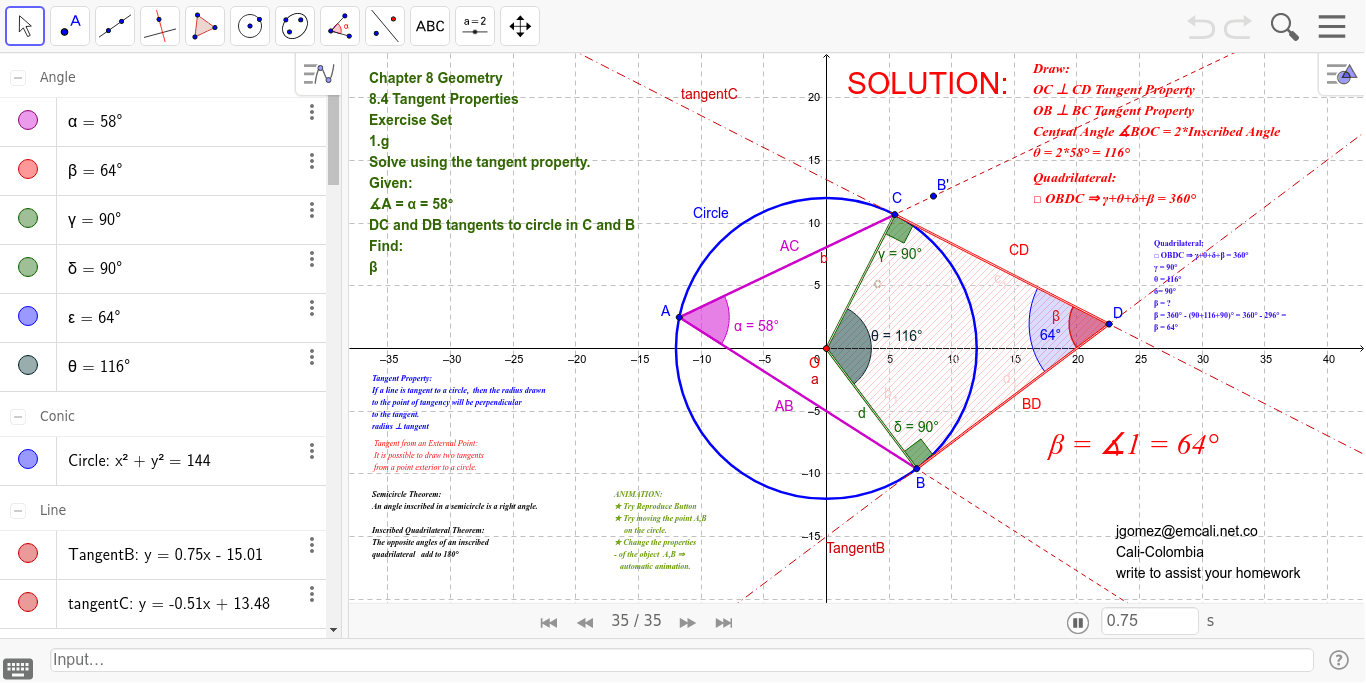Open the main hamburger menu
Screen dimensions: 1366x683
coord(1332,27)
